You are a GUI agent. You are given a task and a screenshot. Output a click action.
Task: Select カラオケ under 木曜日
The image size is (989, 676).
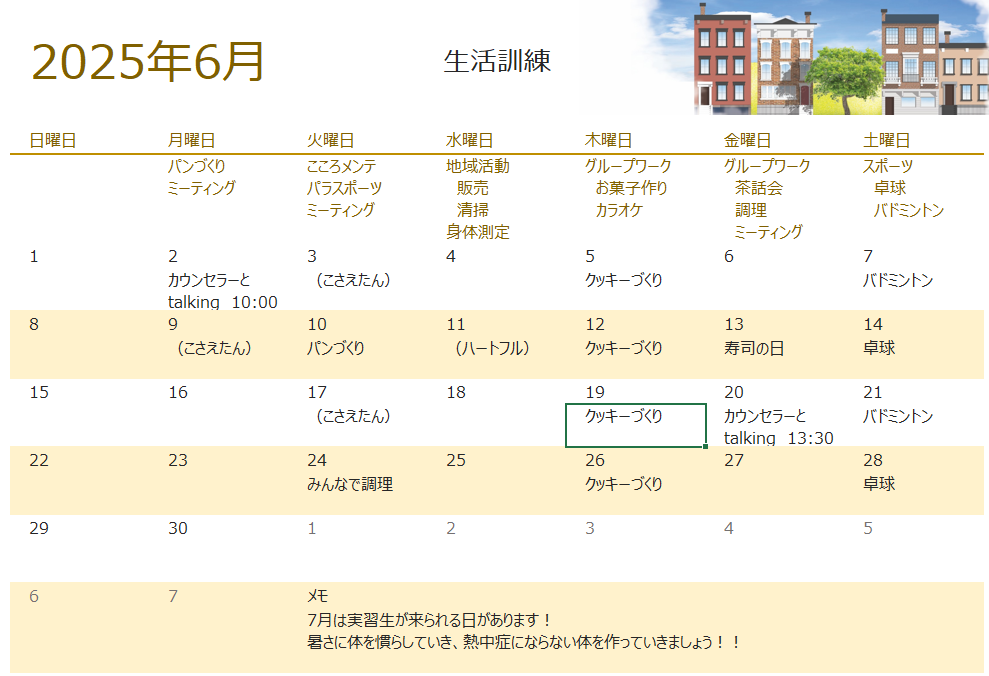click(x=619, y=210)
